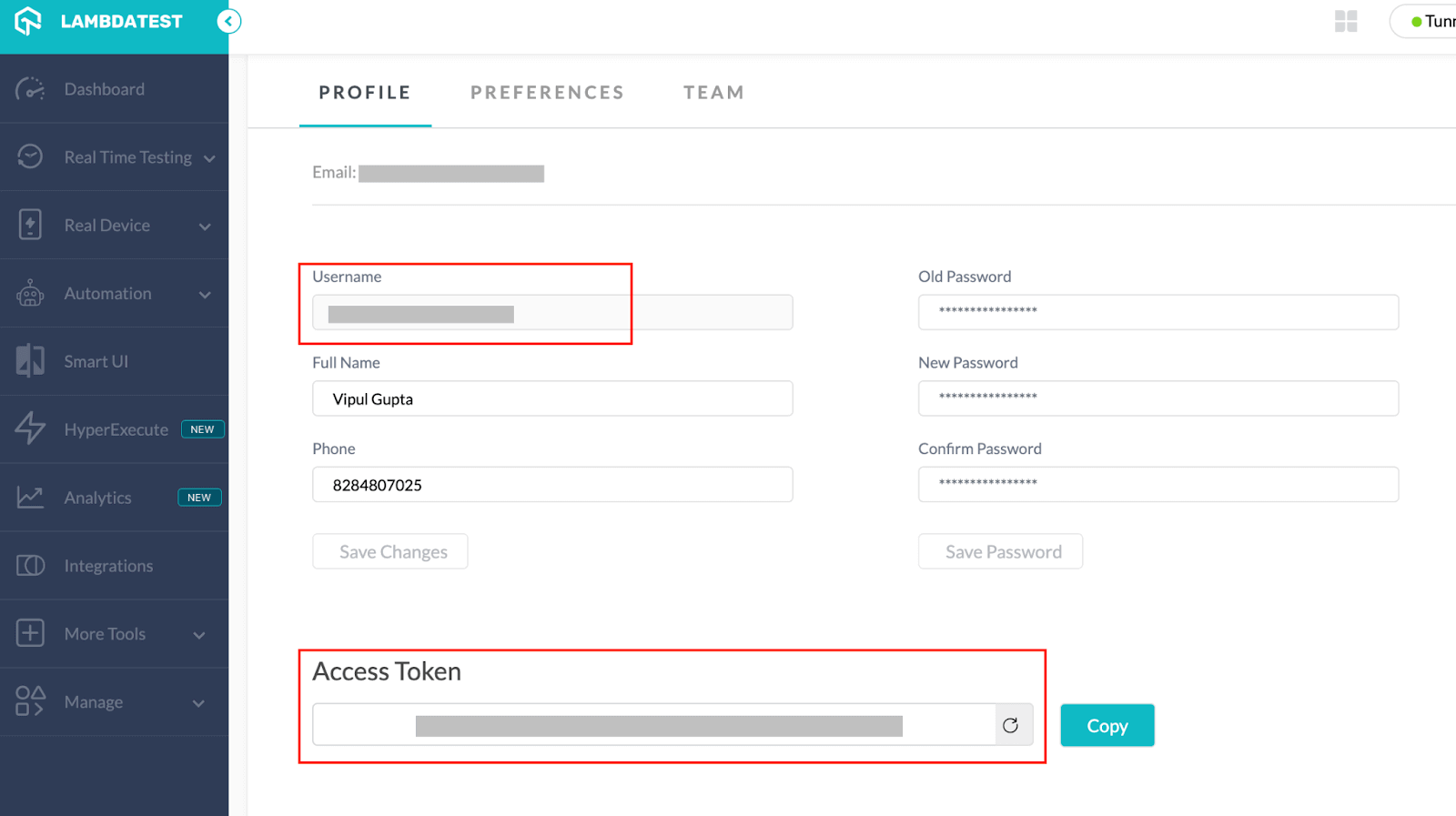The width and height of the screenshot is (1456, 816).
Task: Expand the Real Time Testing chevron
Action: 209,158
